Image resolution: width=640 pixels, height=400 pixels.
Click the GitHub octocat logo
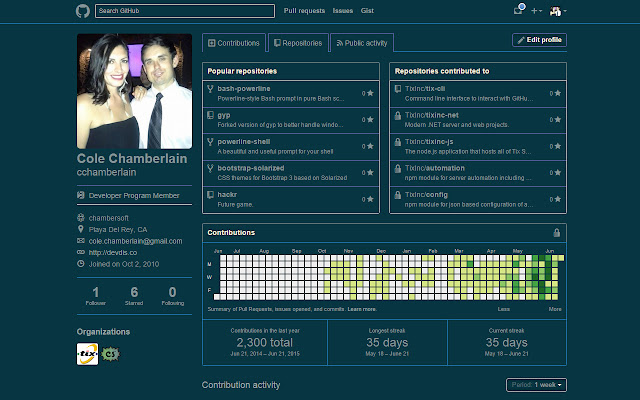tap(83, 11)
